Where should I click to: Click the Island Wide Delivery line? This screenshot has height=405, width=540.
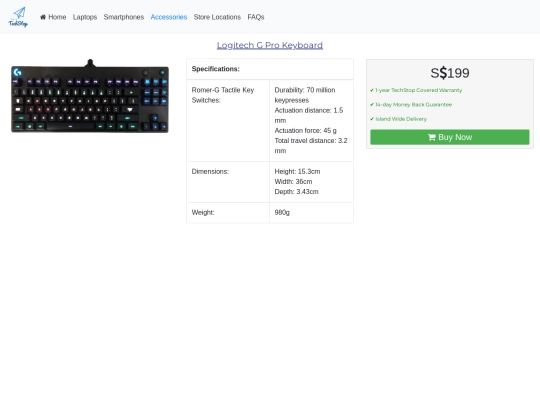click(398, 119)
